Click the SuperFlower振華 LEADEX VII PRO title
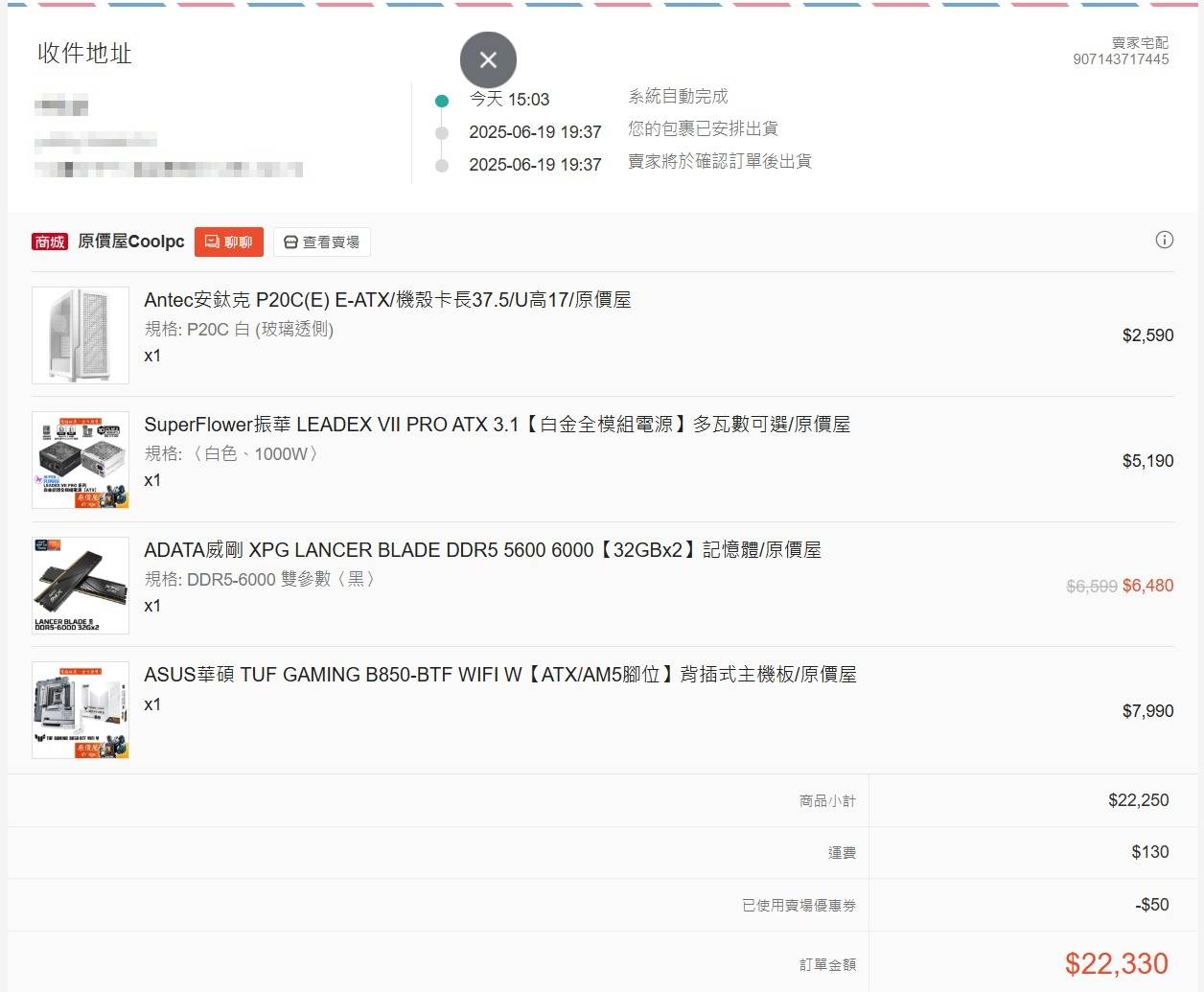This screenshot has width=1204, height=992. click(x=497, y=425)
